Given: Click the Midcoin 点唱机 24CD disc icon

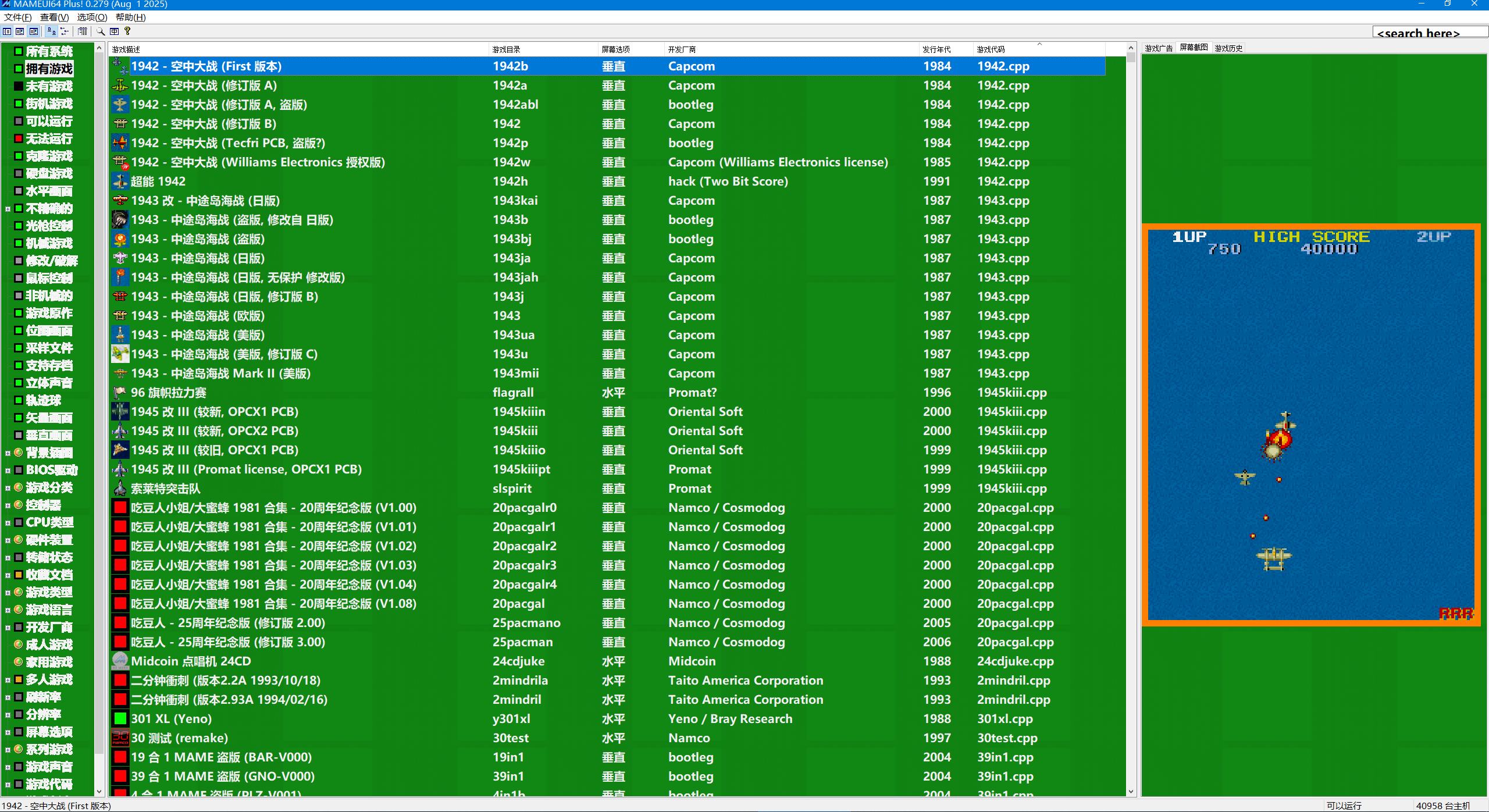Looking at the screenshot, I should (120, 661).
